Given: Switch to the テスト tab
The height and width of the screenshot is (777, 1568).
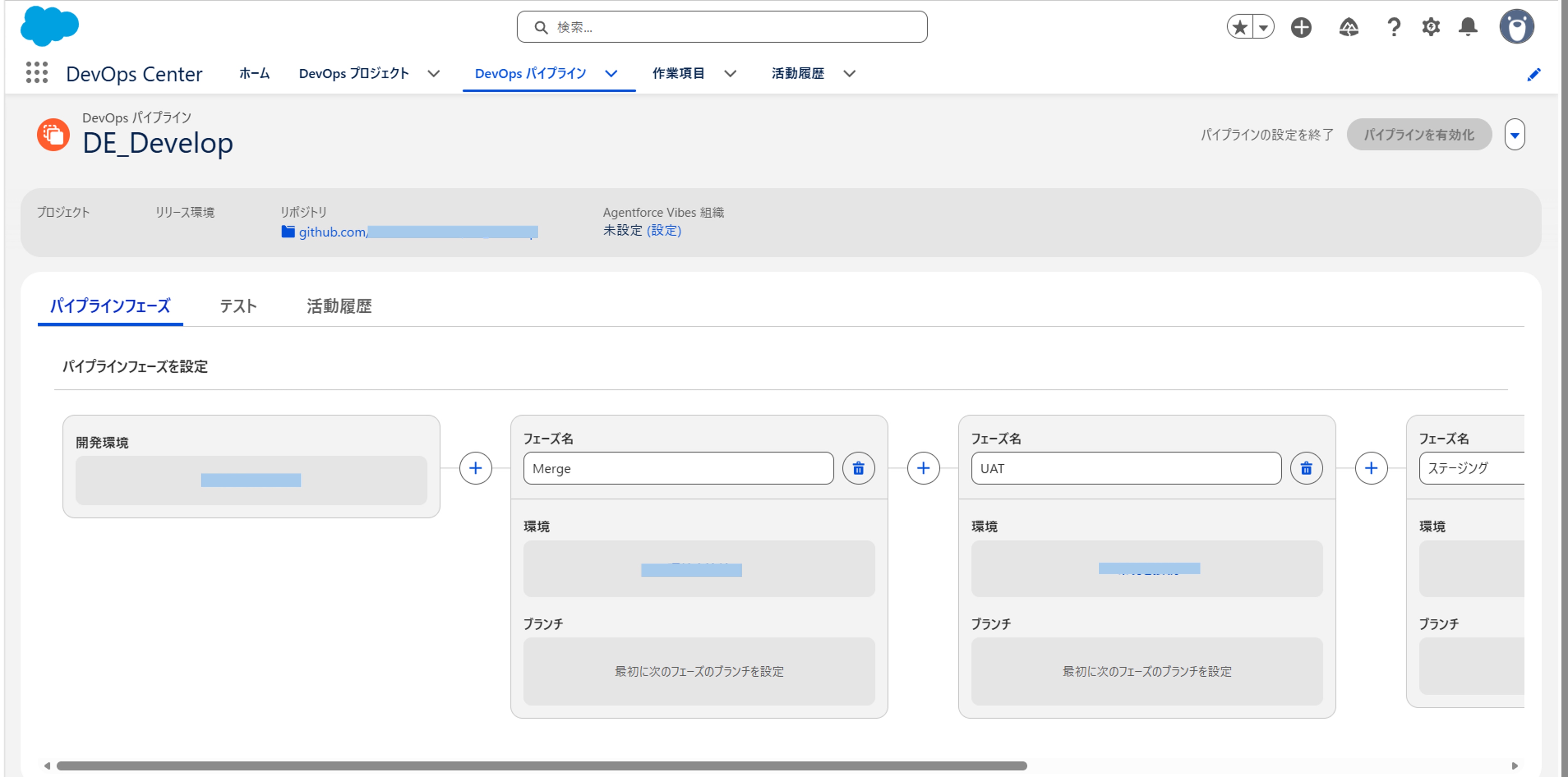Looking at the screenshot, I should [x=238, y=306].
